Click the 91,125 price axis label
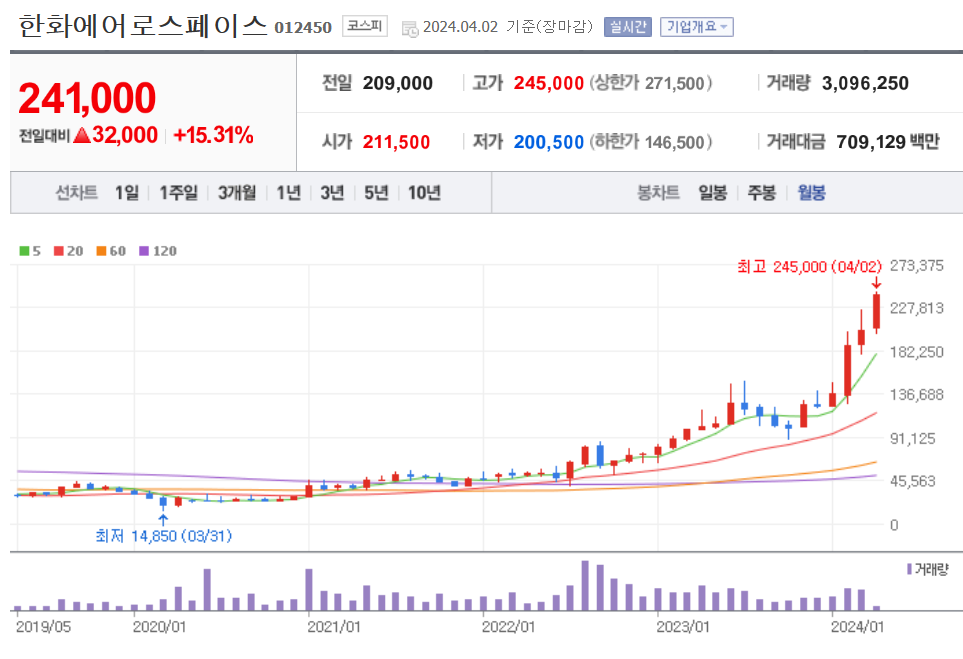 tap(913, 439)
